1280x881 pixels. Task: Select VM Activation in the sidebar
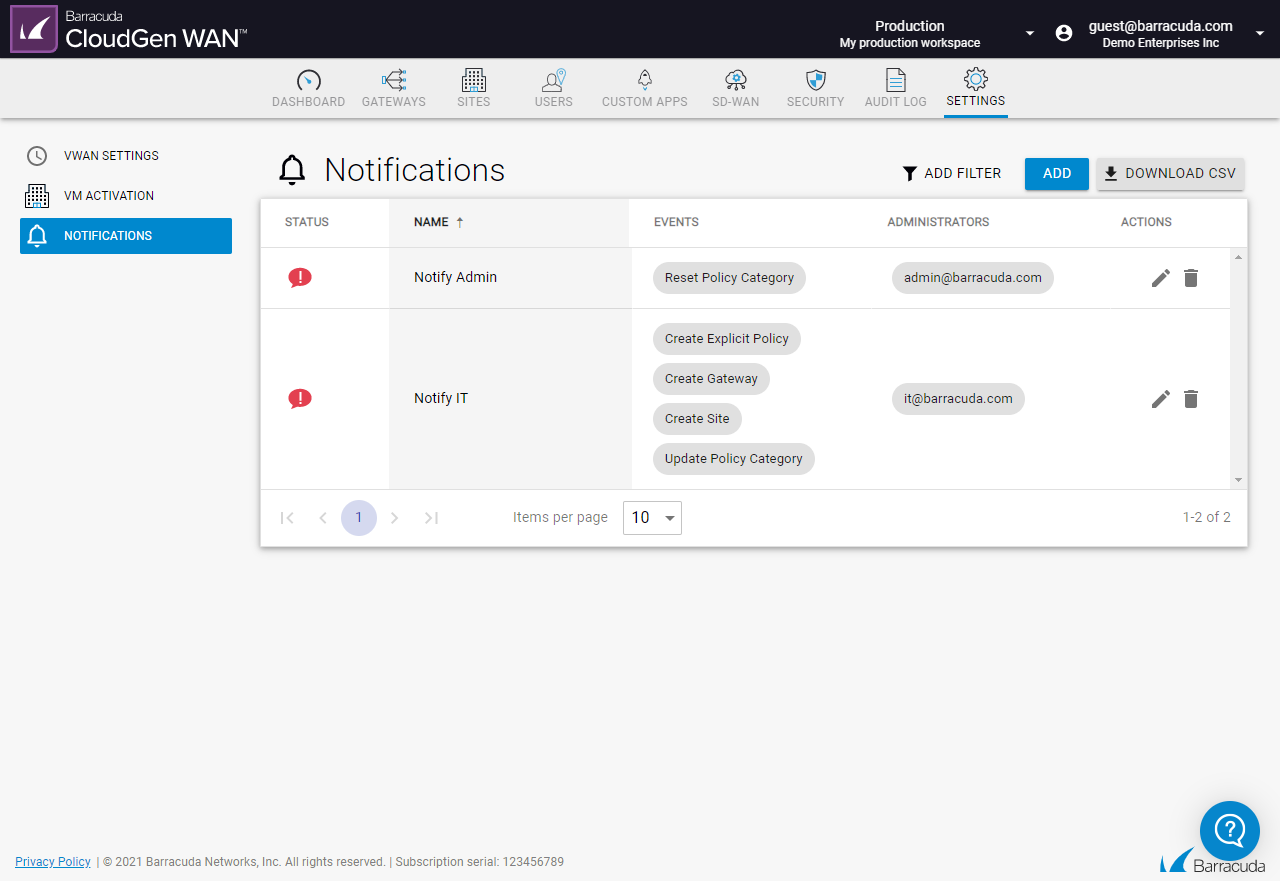(x=126, y=196)
